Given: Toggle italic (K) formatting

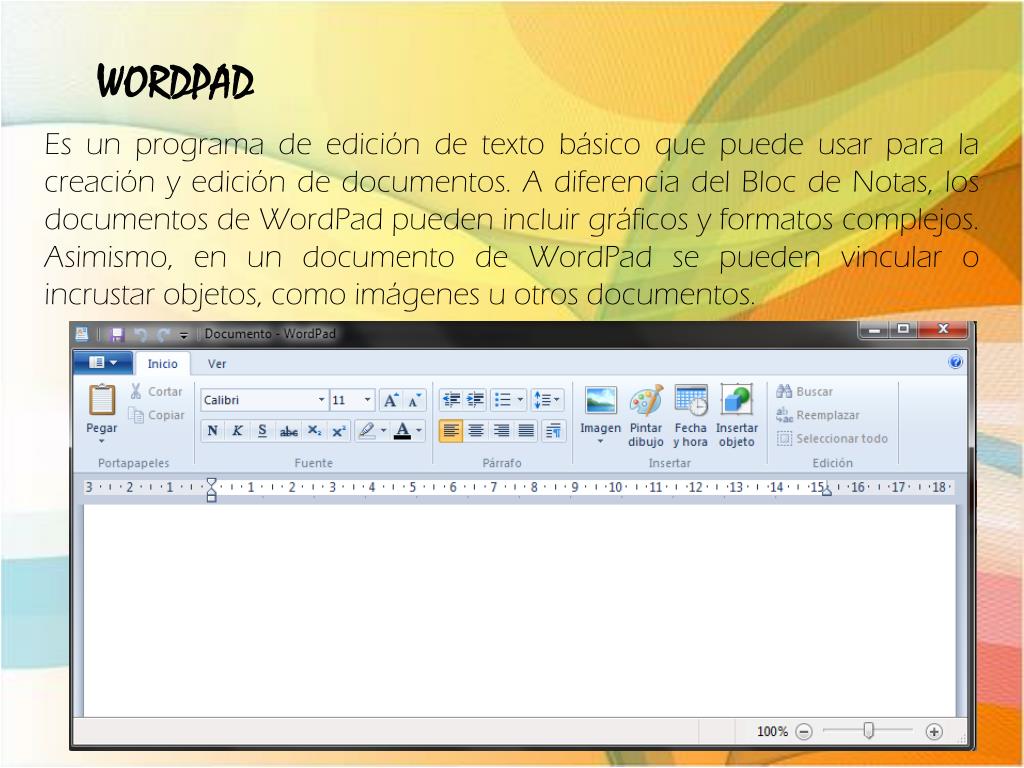Looking at the screenshot, I should (x=237, y=430).
